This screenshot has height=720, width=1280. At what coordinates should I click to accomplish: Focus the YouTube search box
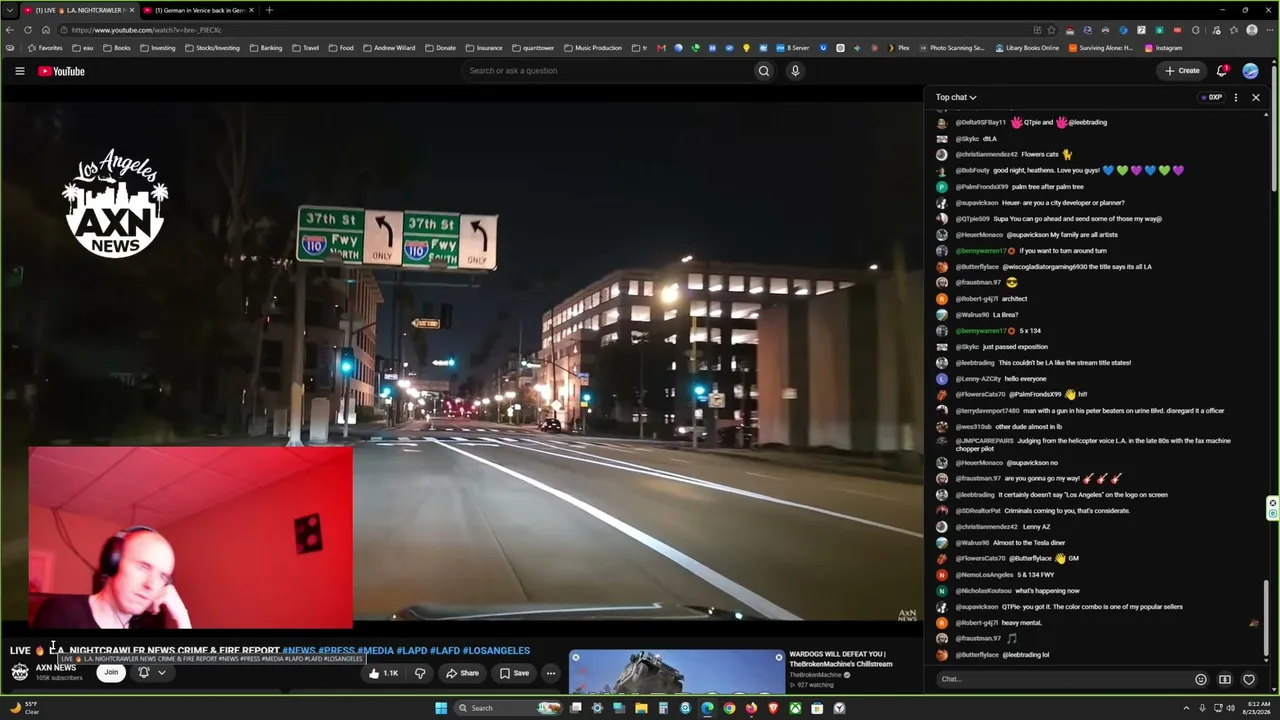(x=608, y=71)
